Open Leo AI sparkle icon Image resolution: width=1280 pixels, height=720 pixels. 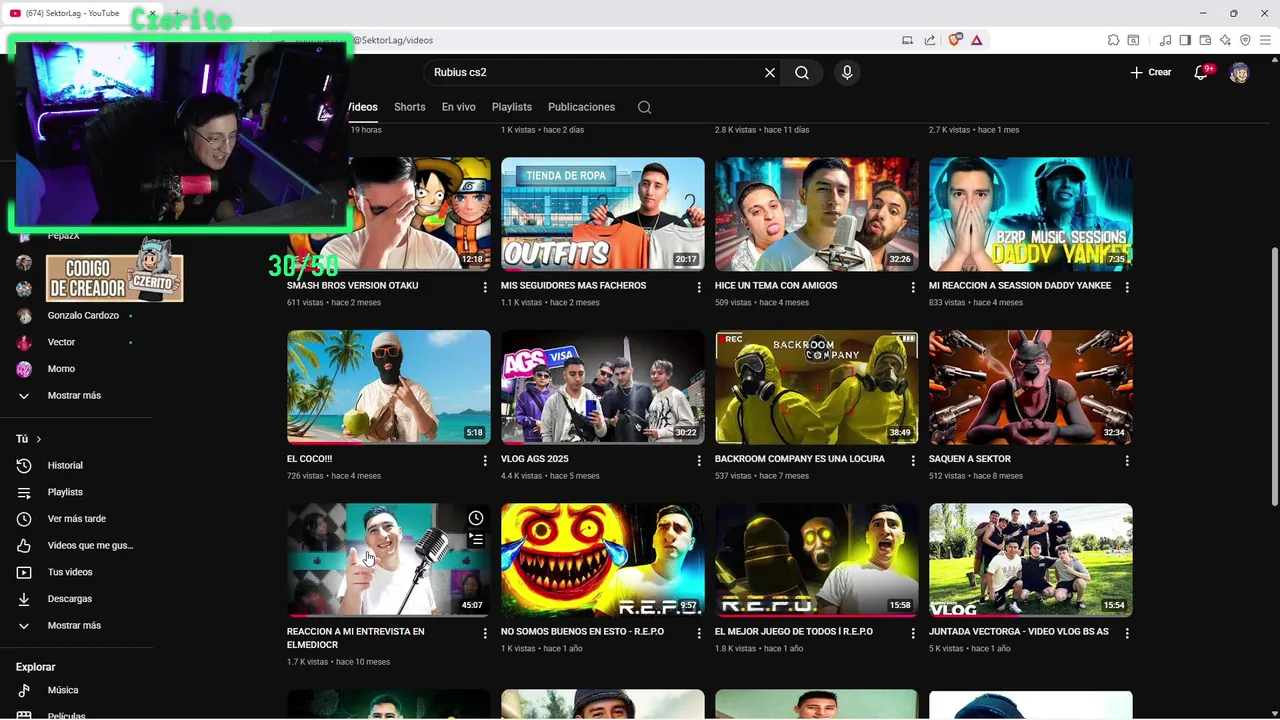(x=1225, y=40)
